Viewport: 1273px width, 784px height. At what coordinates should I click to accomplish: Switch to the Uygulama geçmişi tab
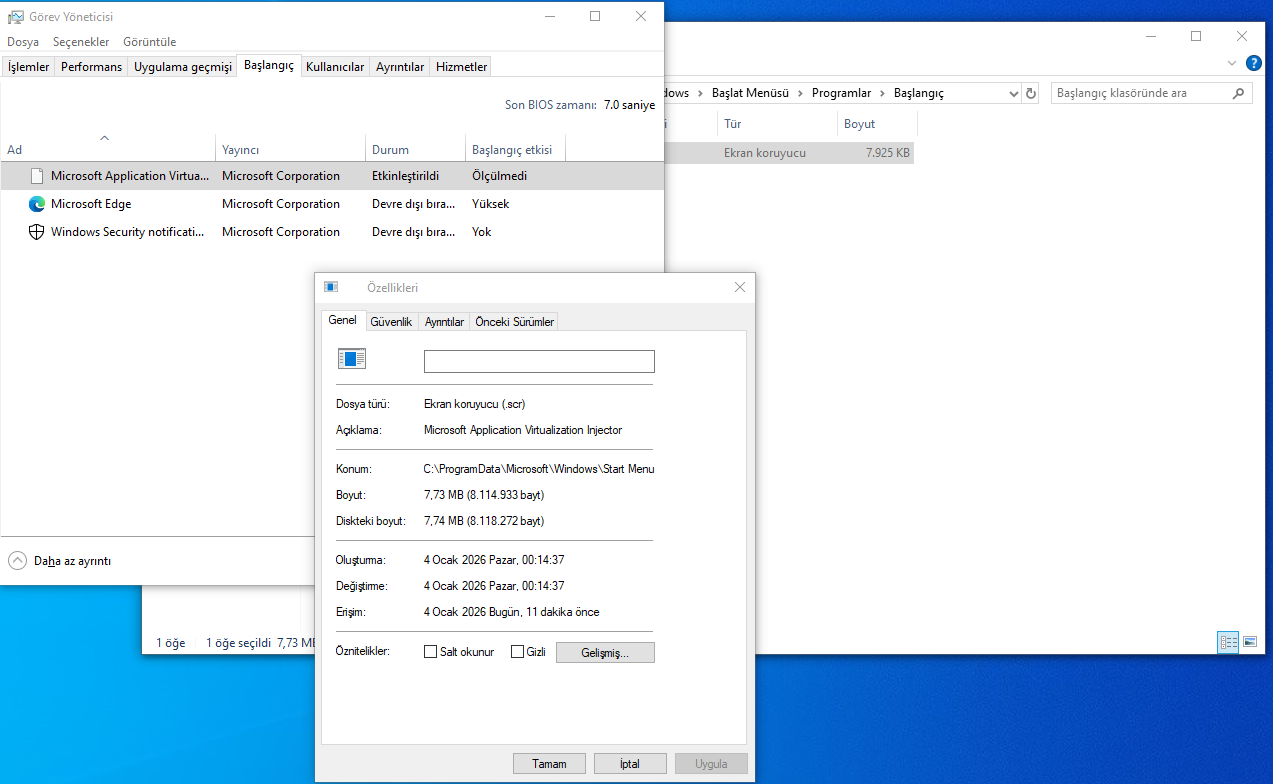coord(182,67)
